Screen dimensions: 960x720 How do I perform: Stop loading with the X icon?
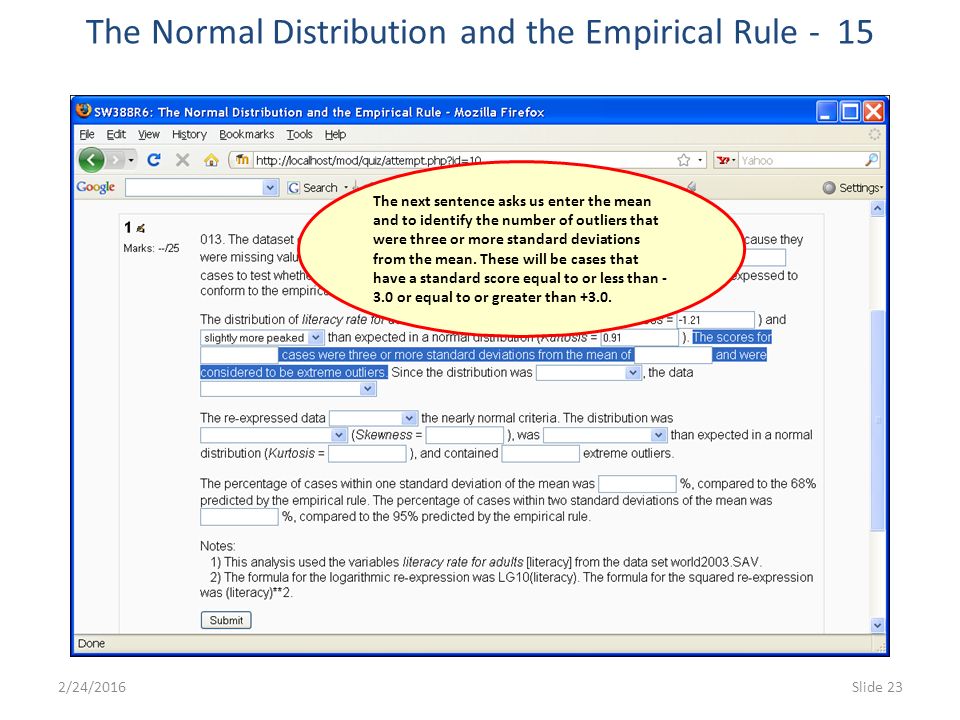pyautogui.click(x=182, y=160)
